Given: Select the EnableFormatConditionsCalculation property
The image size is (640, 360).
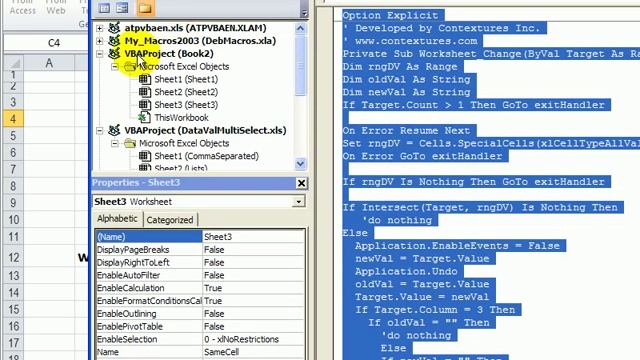Looking at the screenshot, I should coord(149,301).
